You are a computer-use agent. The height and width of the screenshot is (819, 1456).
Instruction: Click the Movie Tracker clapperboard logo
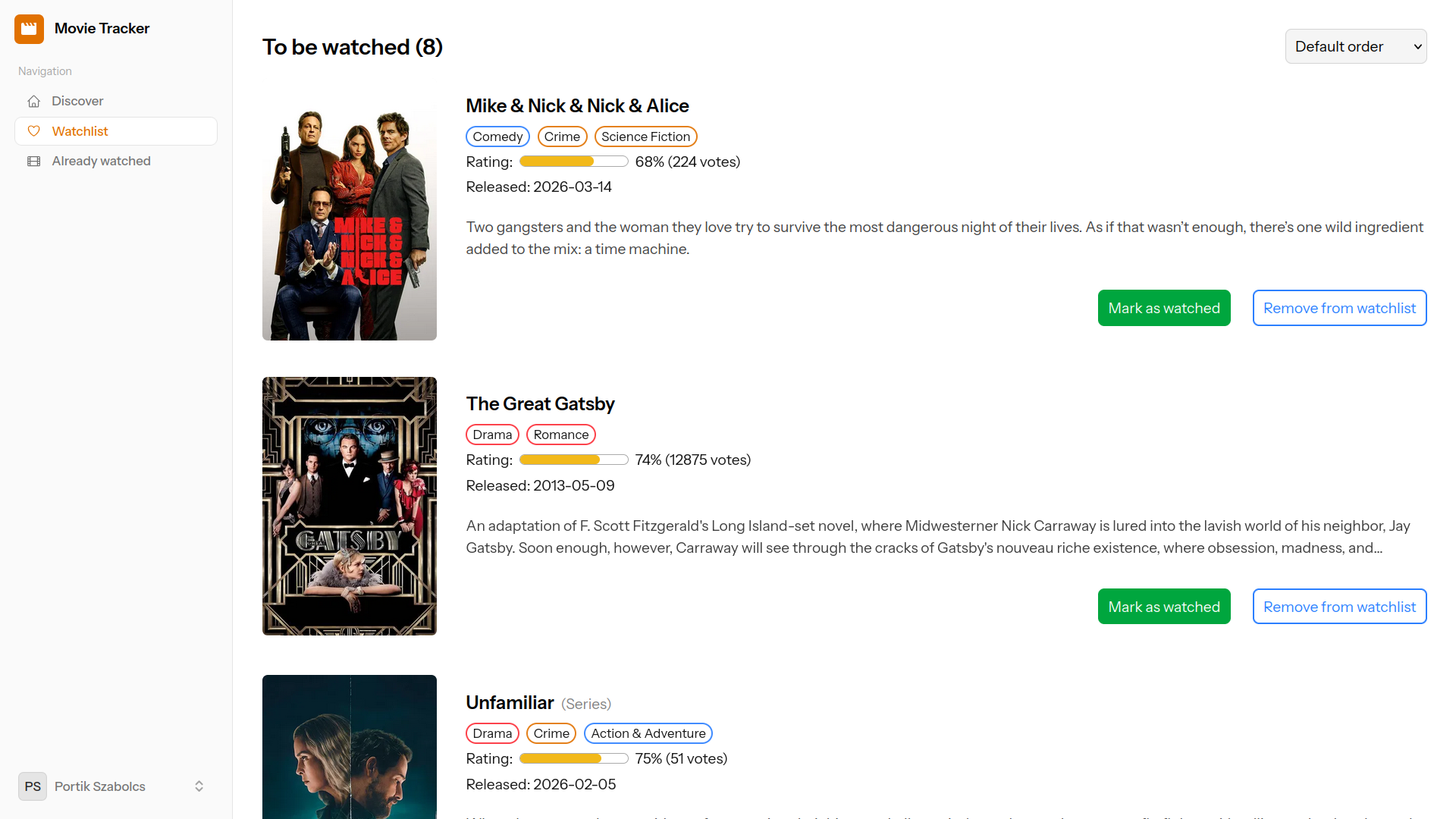(x=29, y=29)
